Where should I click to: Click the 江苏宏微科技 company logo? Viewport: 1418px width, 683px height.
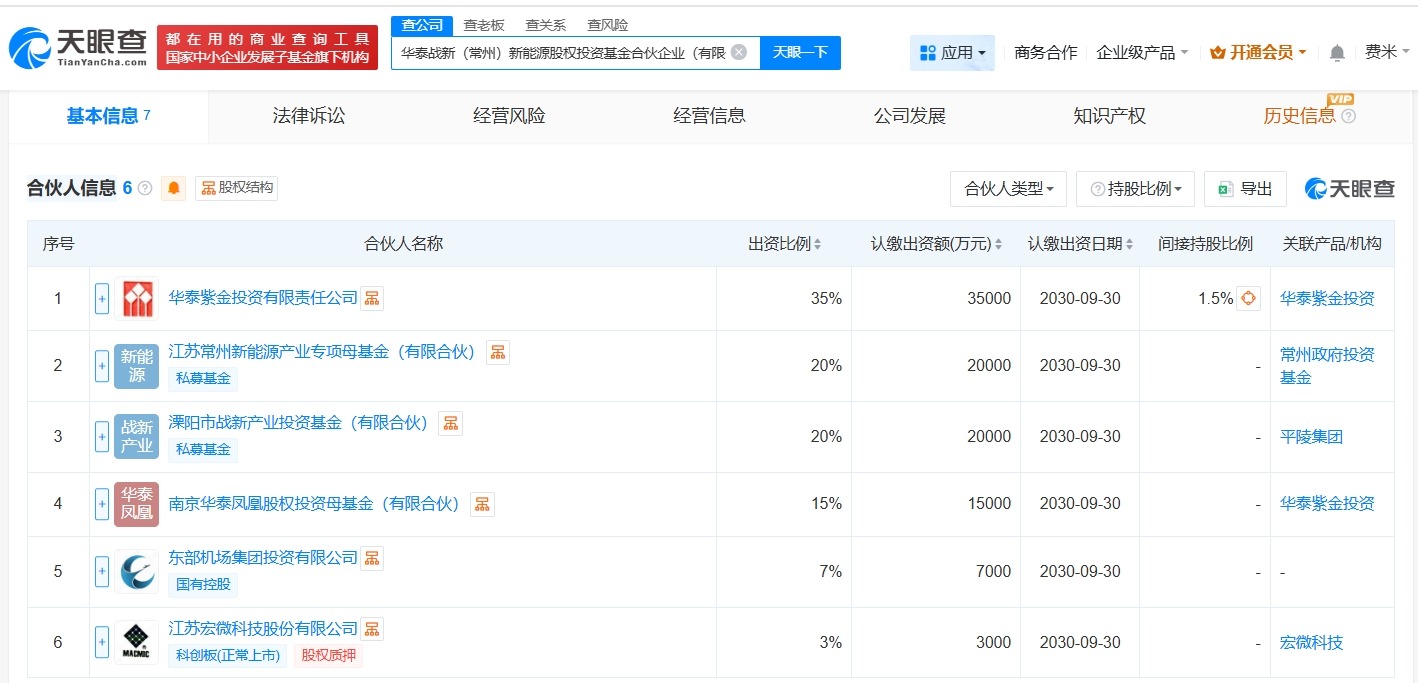(x=136, y=642)
